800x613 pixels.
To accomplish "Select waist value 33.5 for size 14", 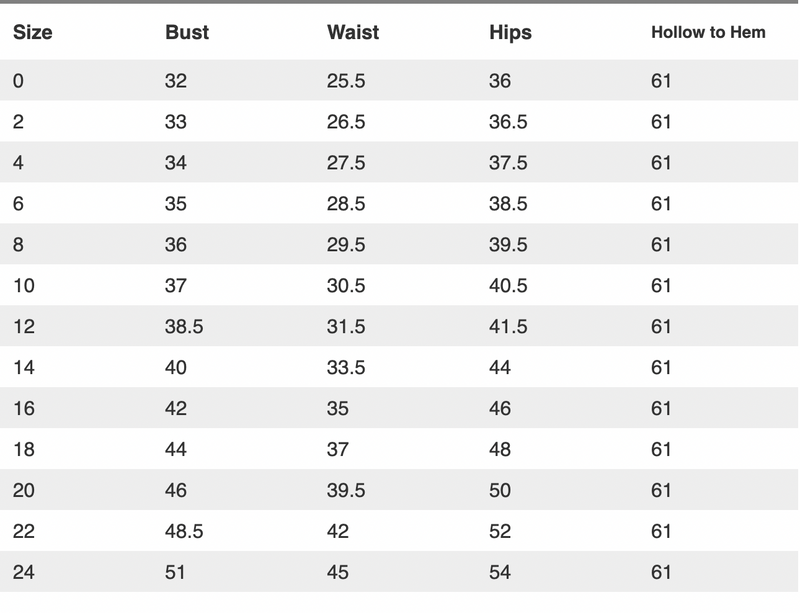I will tap(346, 368).
